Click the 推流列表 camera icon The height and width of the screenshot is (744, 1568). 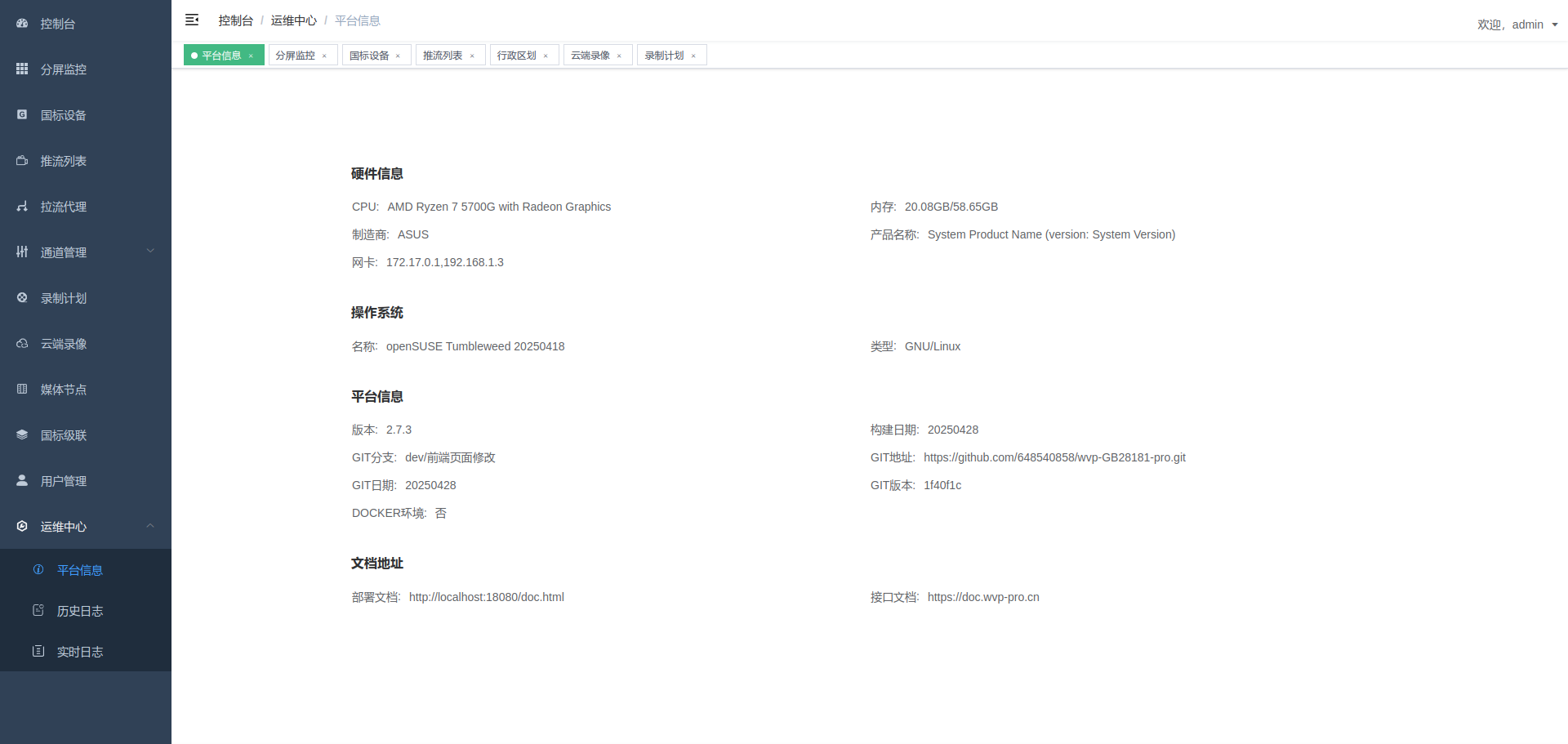22,161
